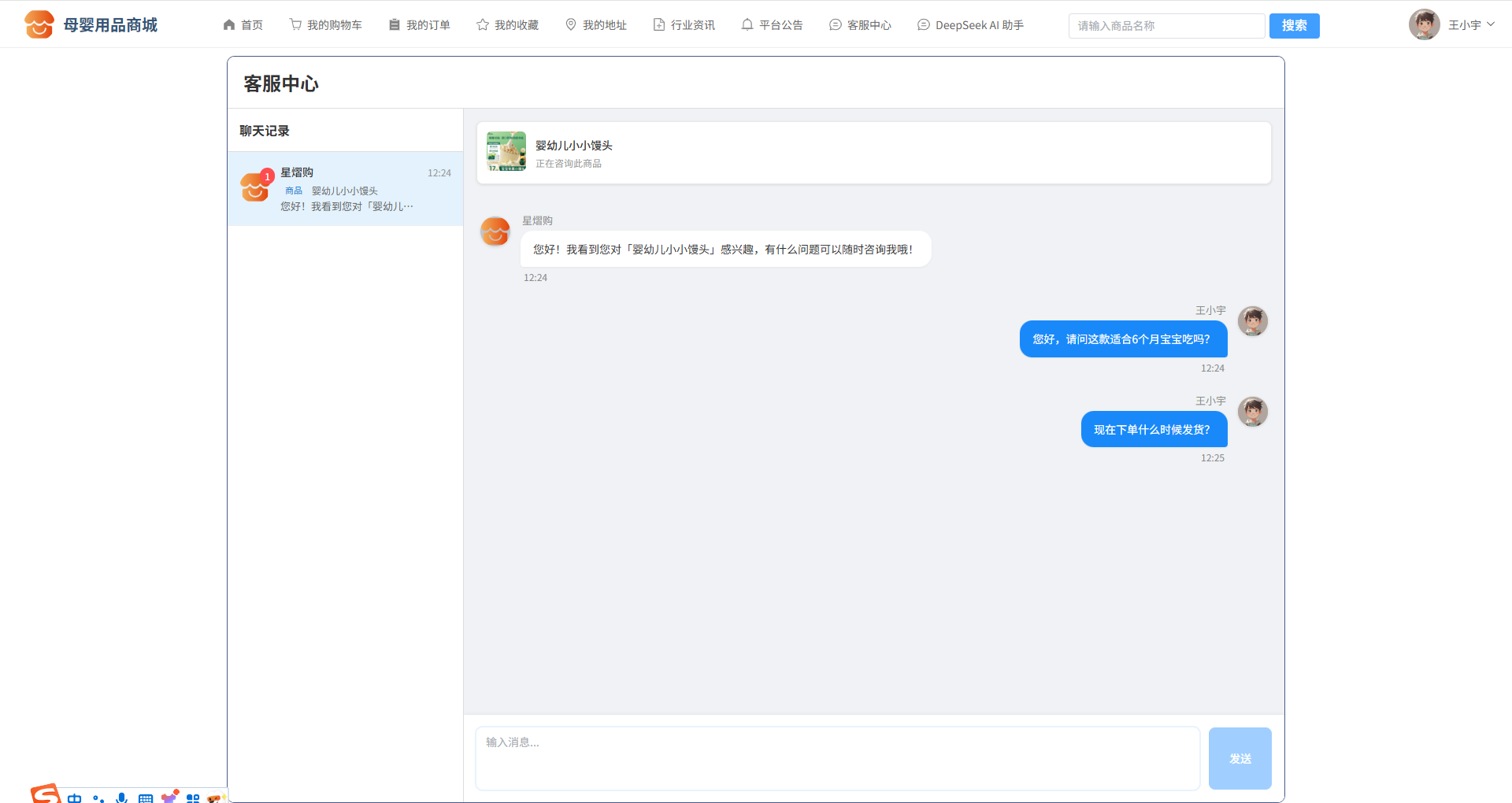This screenshot has height=803, width=1512.
Task: Expand the 王小宇 user dropdown arrow
Action: click(x=1491, y=24)
